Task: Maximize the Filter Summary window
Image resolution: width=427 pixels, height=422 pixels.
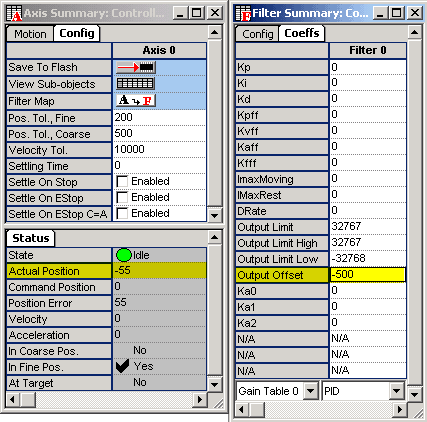Action: click(x=397, y=13)
